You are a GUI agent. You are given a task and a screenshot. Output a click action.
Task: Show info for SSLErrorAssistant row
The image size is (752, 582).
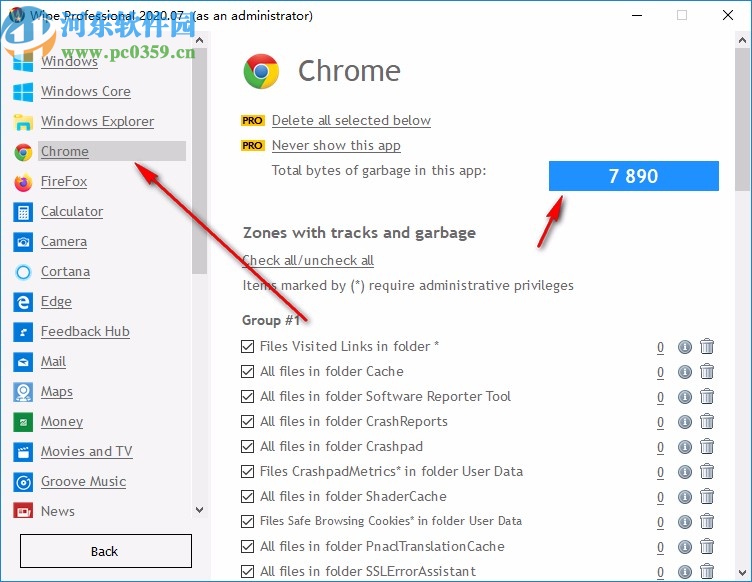(685, 571)
